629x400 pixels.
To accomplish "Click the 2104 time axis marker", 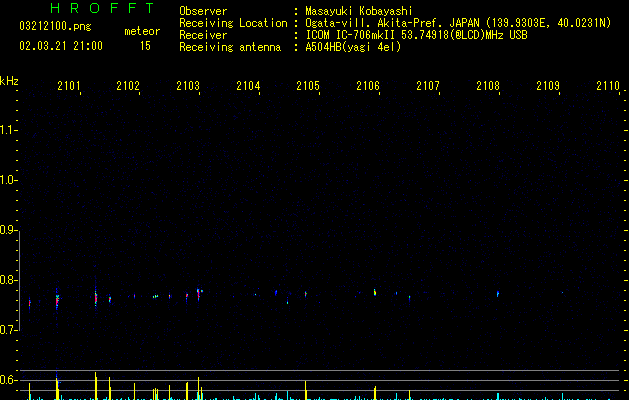I will [x=248, y=85].
